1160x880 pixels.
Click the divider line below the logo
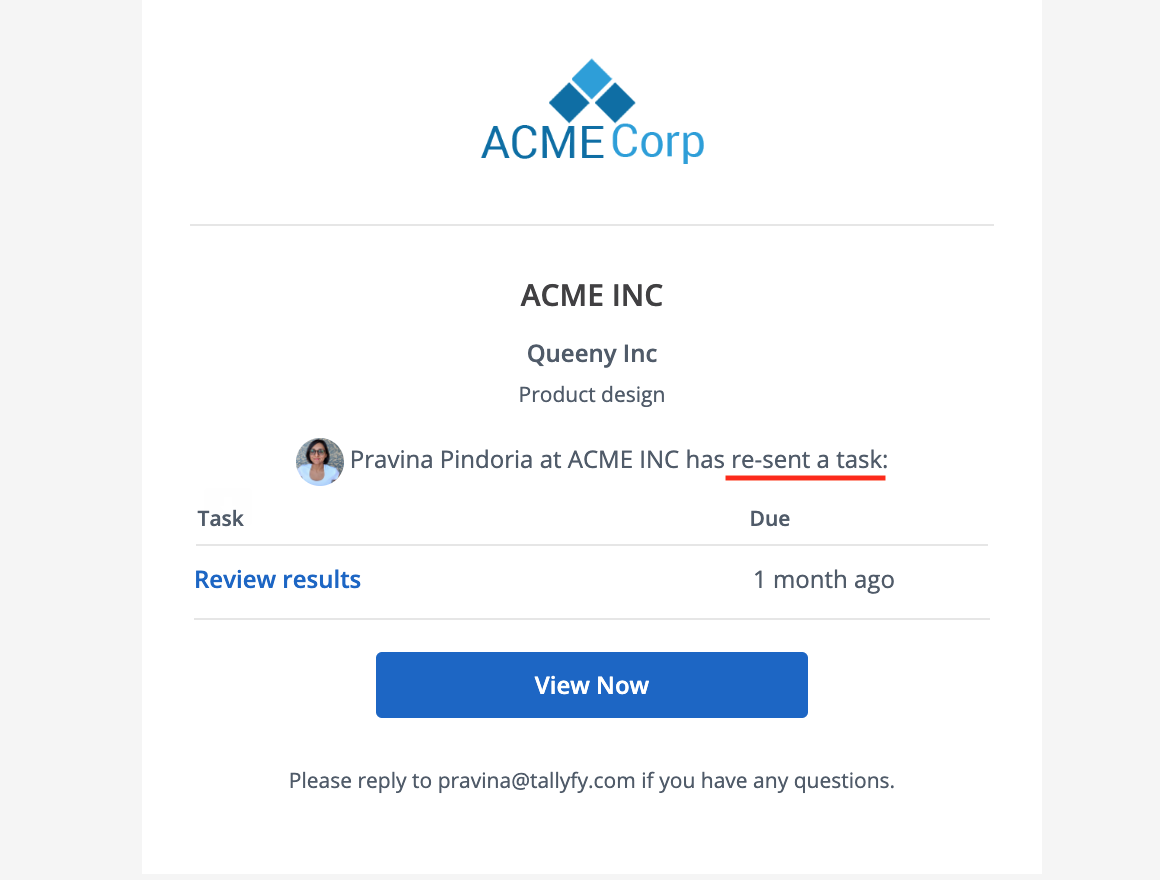(592, 225)
